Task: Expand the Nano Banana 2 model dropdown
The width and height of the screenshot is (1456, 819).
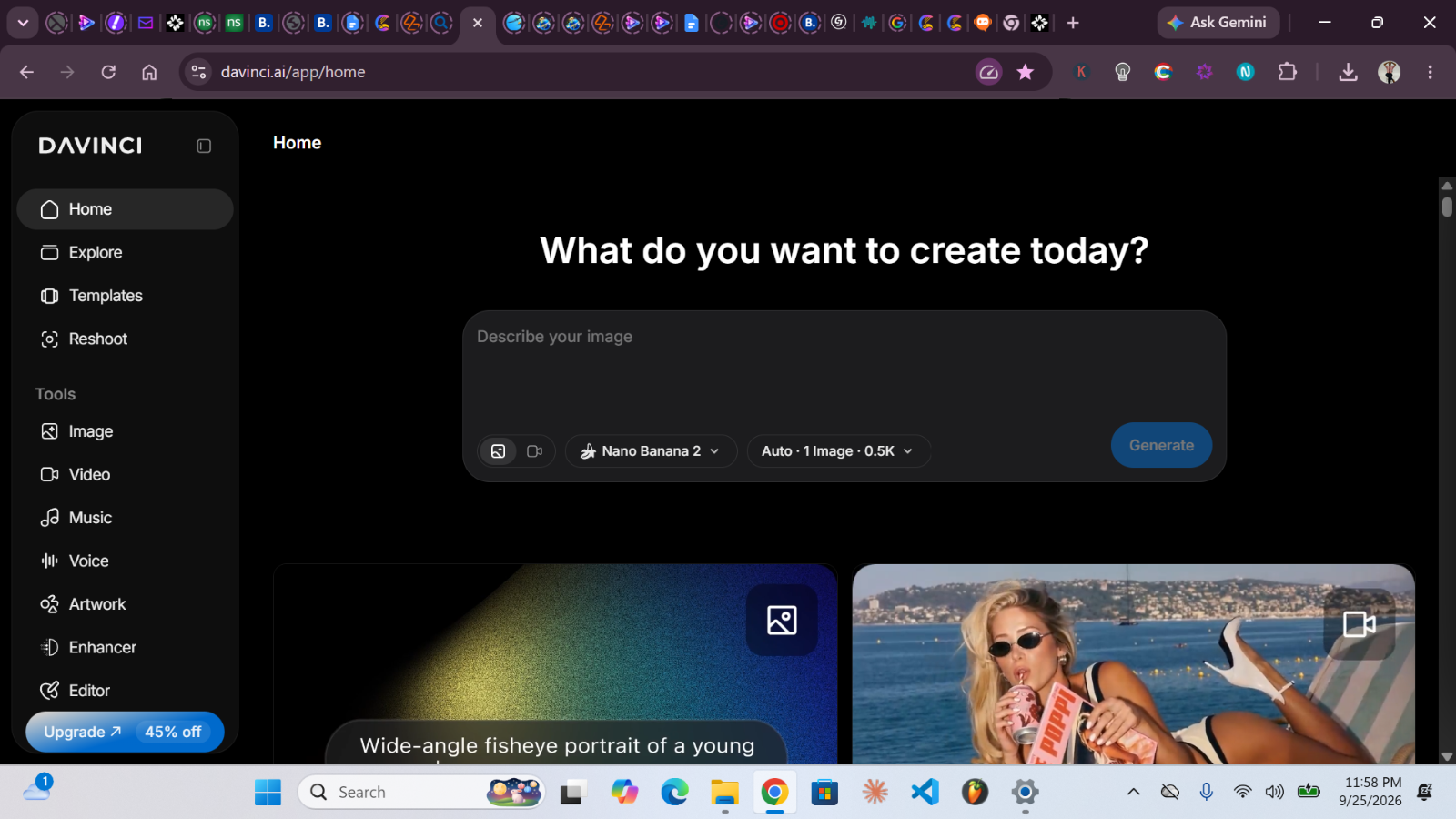Action: [651, 450]
